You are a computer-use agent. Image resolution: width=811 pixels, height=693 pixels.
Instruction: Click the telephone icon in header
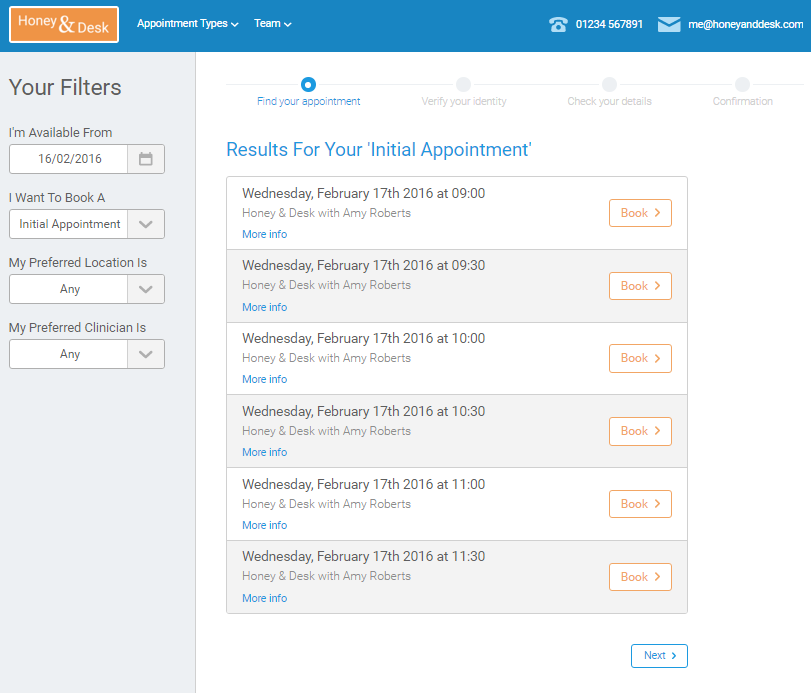coord(558,25)
